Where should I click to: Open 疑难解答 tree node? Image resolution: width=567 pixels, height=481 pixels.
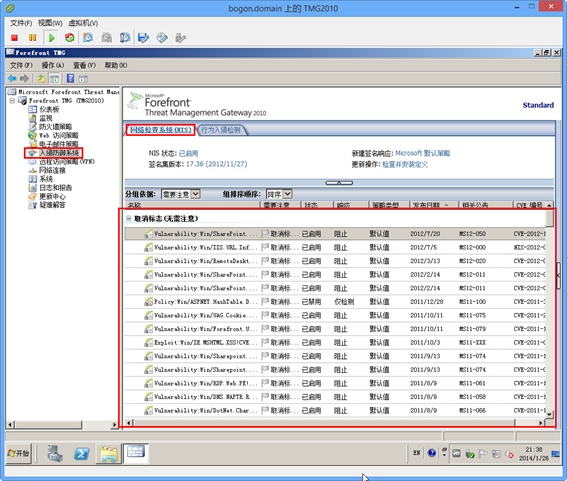[52, 205]
